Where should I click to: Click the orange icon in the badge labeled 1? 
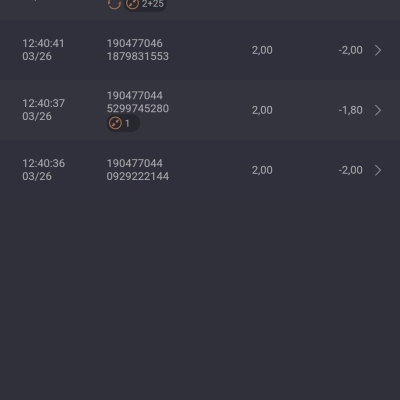tap(115, 123)
